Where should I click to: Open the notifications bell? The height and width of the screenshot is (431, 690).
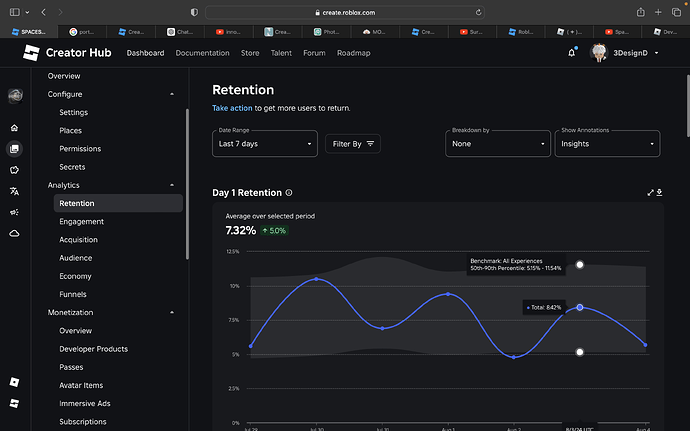571,53
